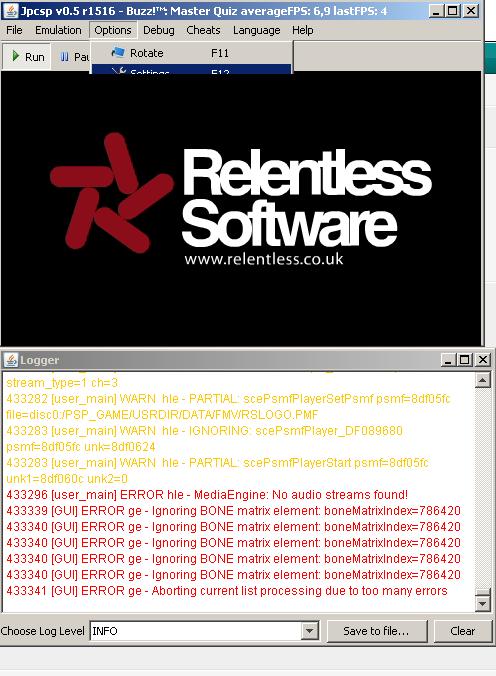Click the Logger scrollbar up arrow
496x676 pixels.
click(x=482, y=380)
